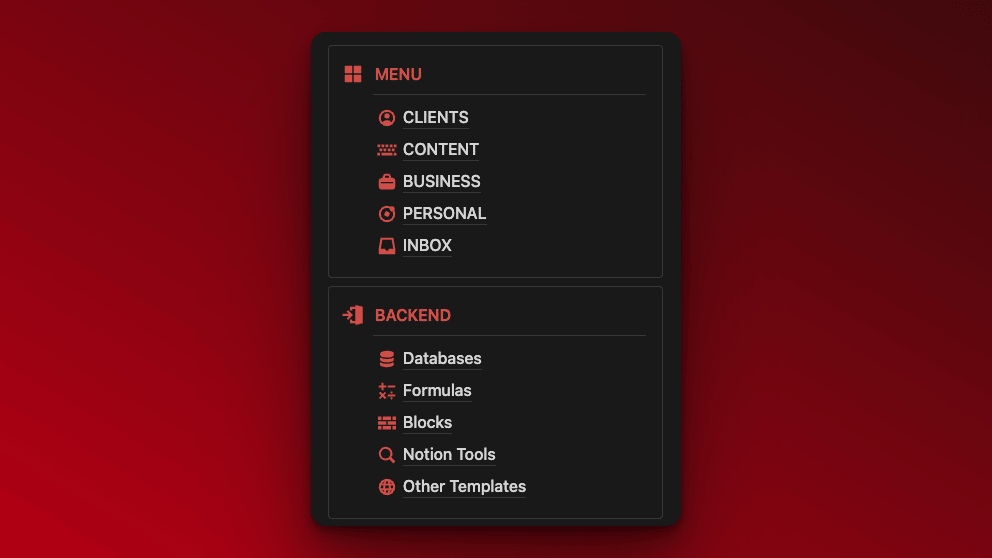Open the Notion Tools link
The image size is (992, 558).
pos(449,455)
